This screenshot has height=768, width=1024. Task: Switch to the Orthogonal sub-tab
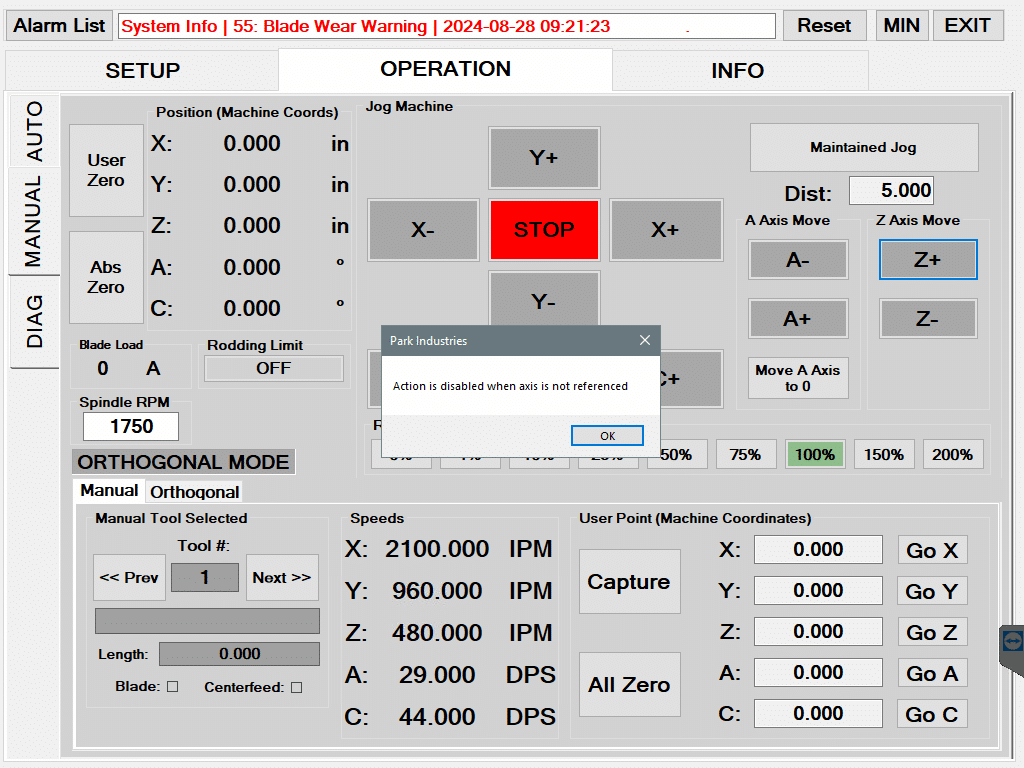195,492
